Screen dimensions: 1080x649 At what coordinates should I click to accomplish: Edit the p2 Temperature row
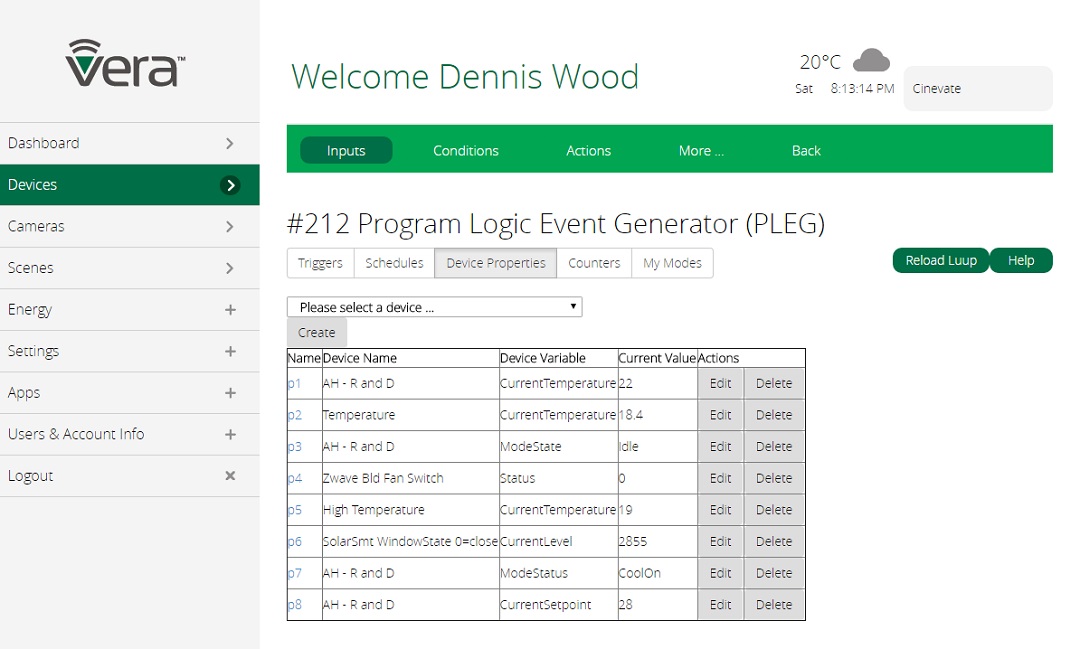tap(720, 415)
